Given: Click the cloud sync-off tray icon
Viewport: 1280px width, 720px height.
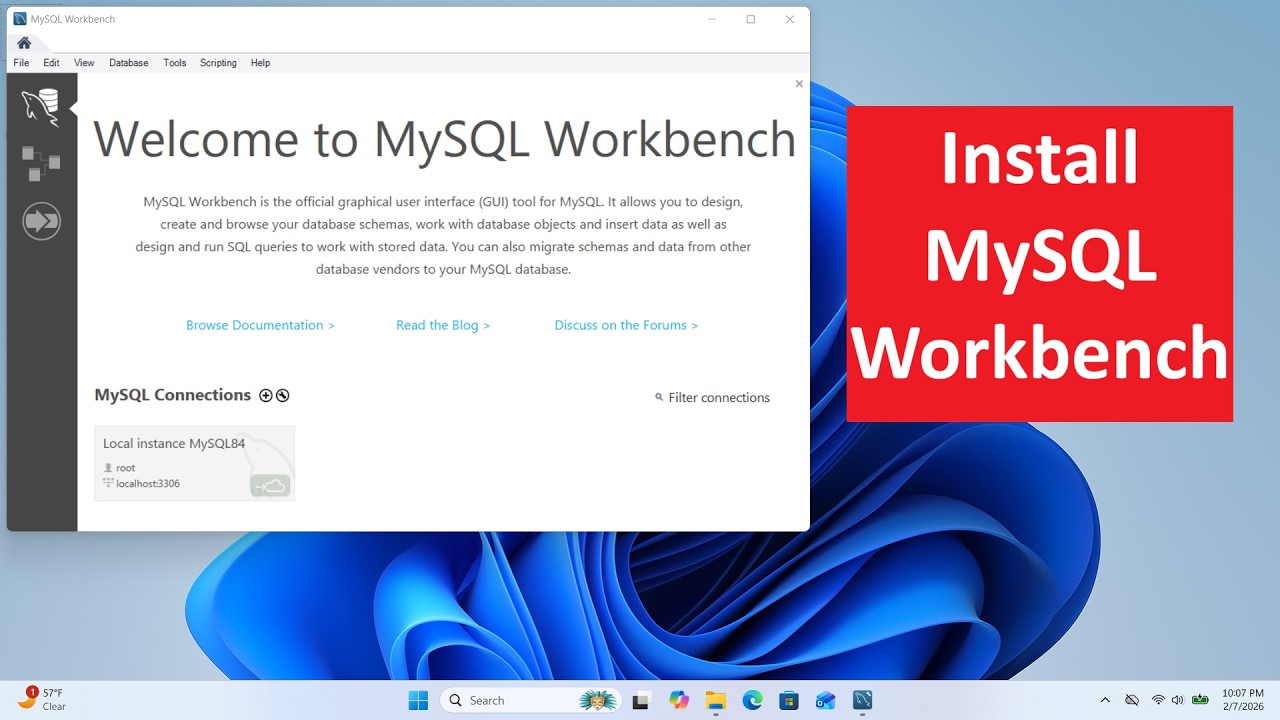Looking at the screenshot, I should click(1132, 700).
